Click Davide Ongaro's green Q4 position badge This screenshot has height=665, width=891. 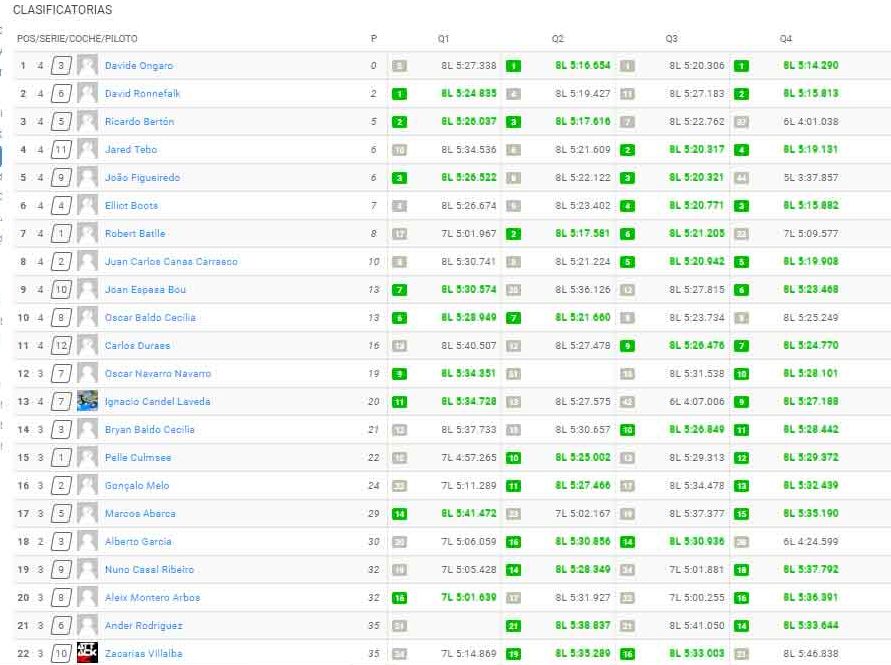pos(742,66)
